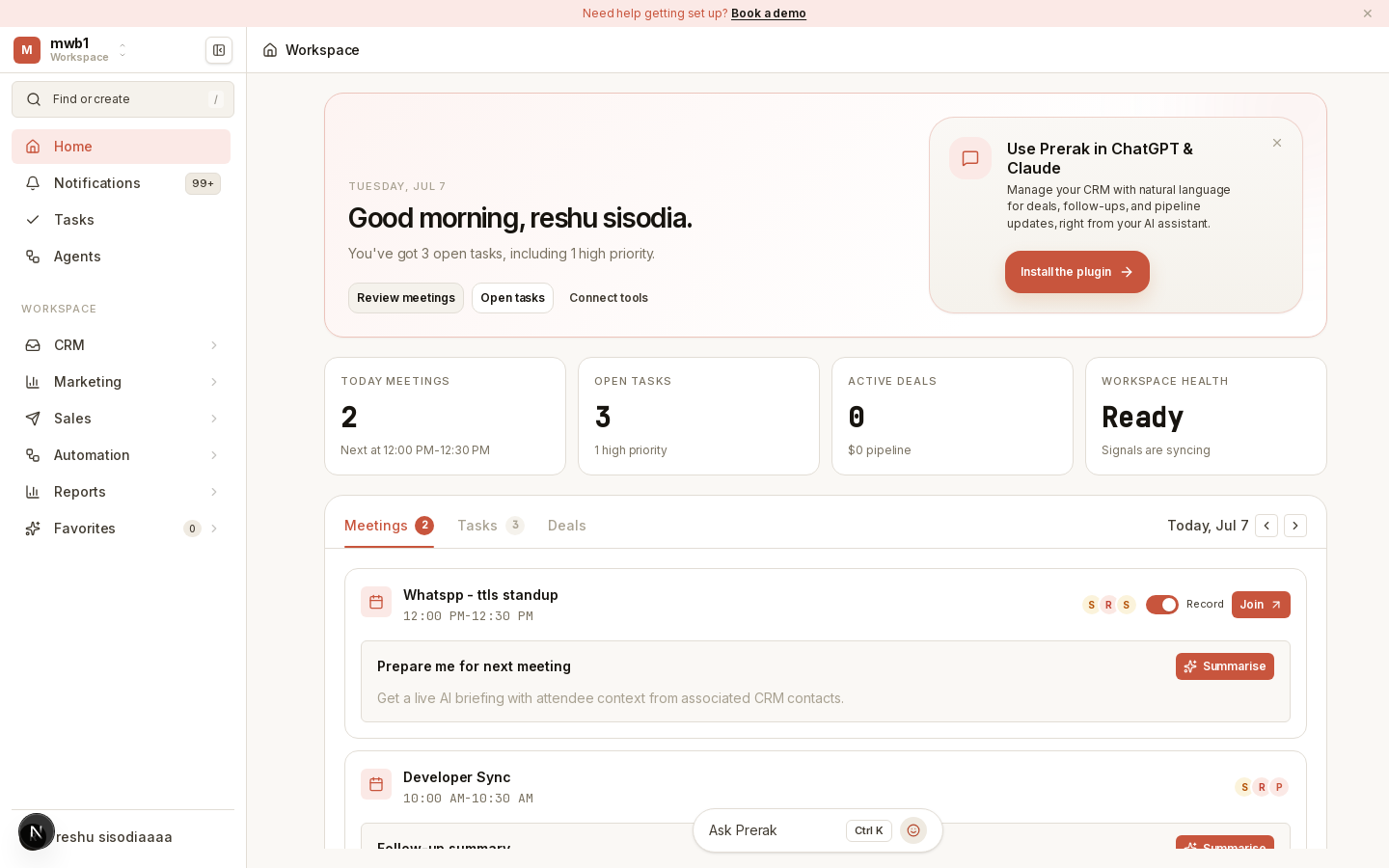The image size is (1389, 868).
Task: Click the Find or create search field
Action: click(x=123, y=99)
